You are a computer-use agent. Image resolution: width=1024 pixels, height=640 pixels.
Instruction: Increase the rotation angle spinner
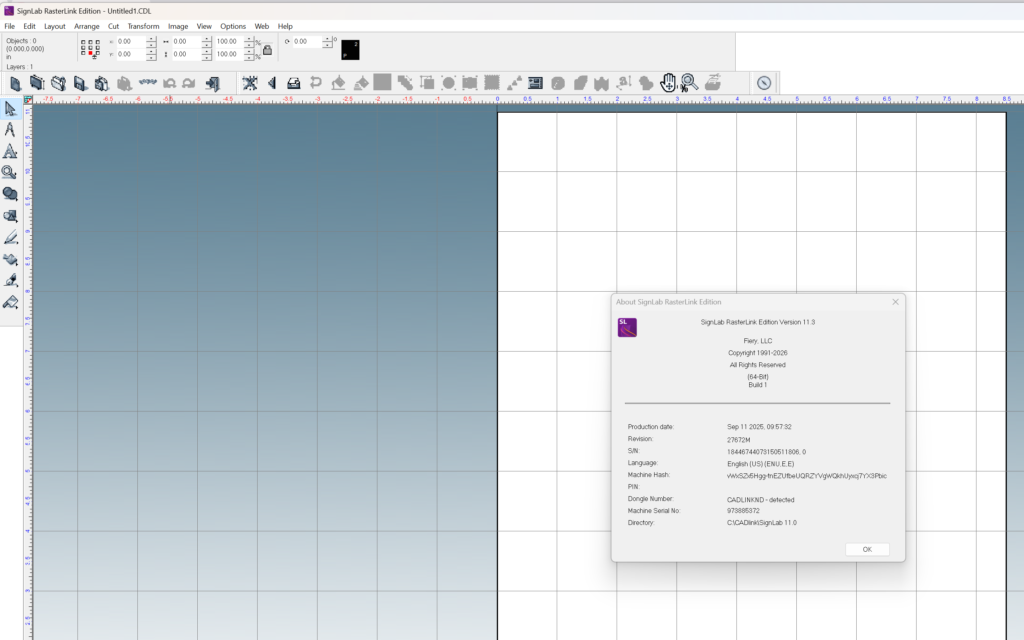point(327,39)
